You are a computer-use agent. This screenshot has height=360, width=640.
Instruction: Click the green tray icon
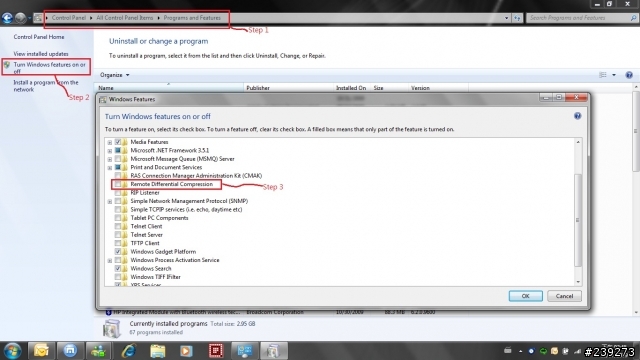coord(543,351)
